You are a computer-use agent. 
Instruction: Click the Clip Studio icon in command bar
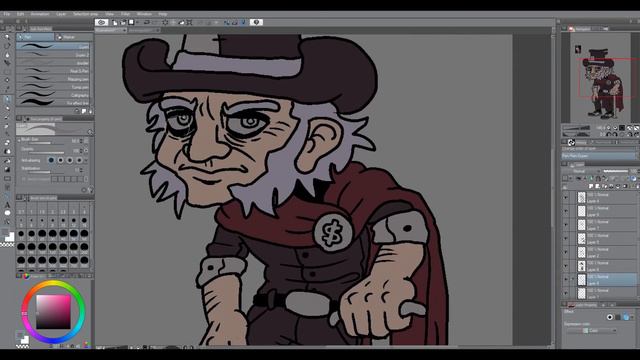click(x=102, y=22)
